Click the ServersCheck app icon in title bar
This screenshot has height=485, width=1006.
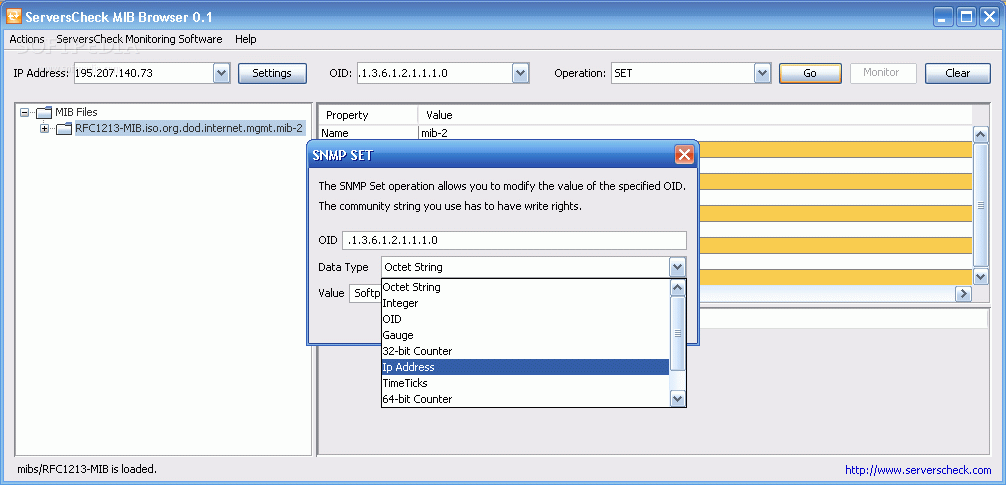point(13,17)
